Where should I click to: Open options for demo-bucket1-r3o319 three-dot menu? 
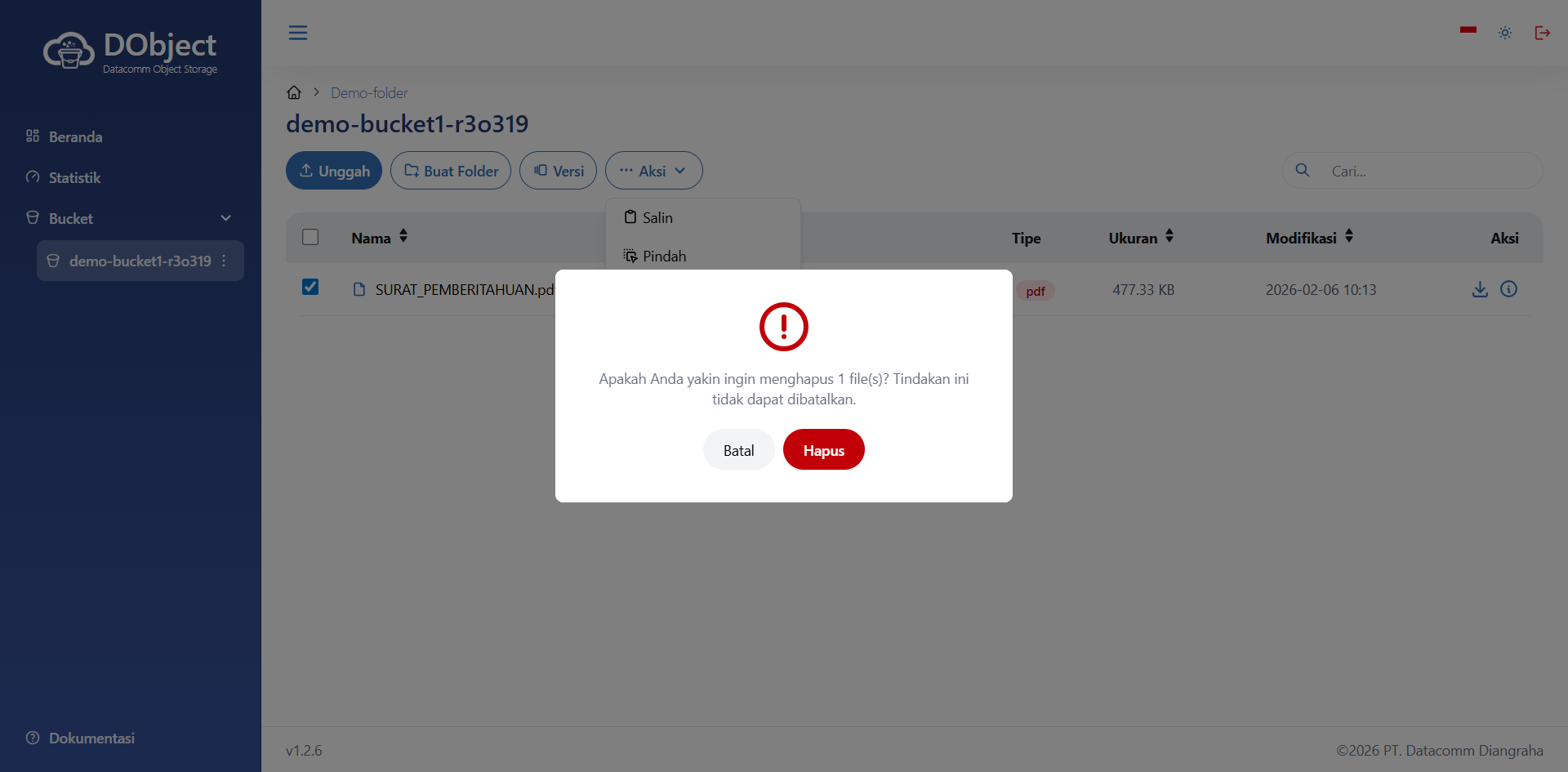224,261
